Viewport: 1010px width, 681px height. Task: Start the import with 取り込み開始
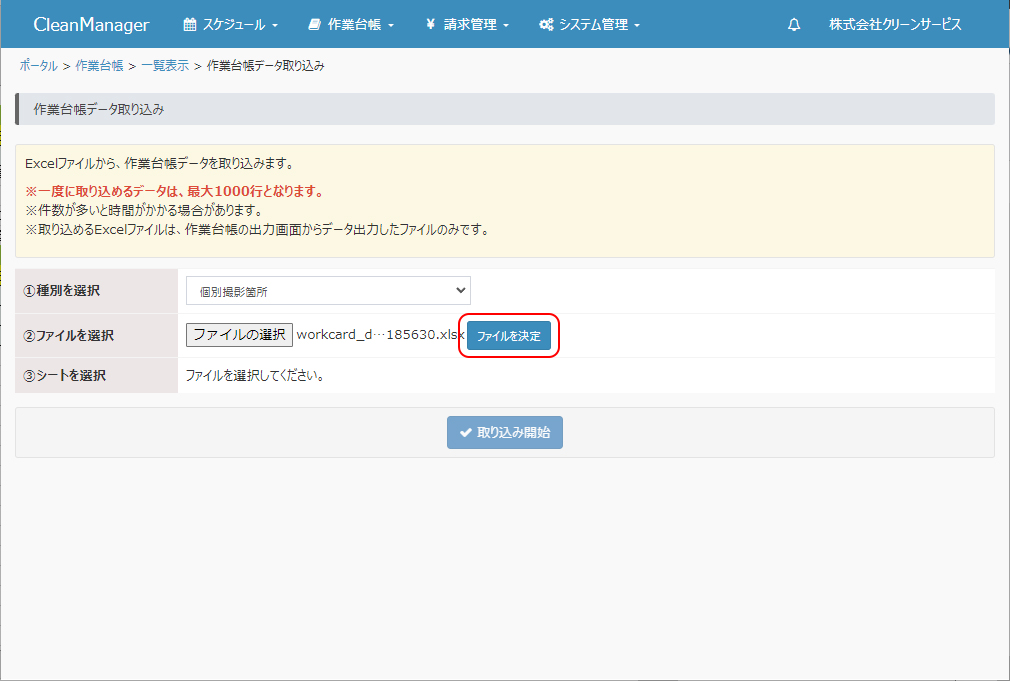tap(505, 433)
